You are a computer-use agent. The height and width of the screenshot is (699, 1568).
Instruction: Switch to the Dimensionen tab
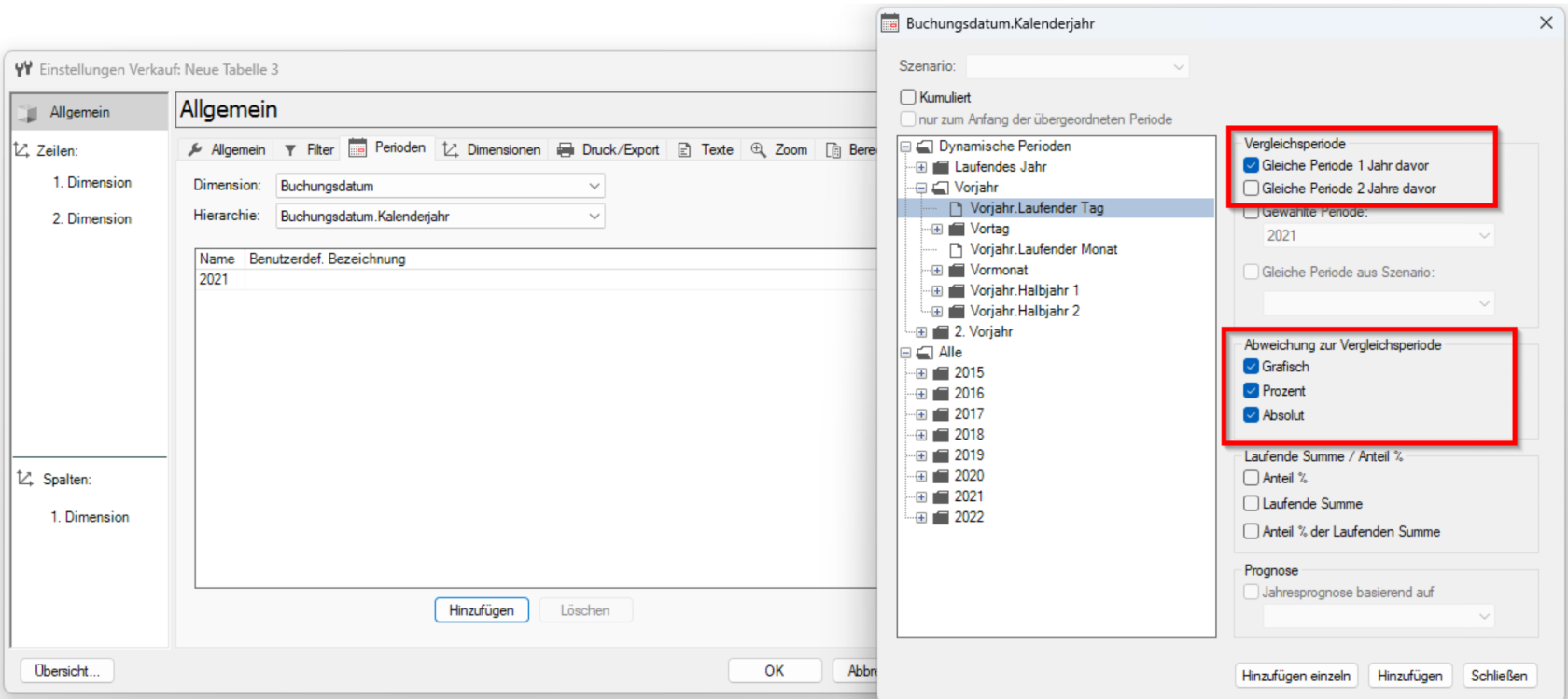492,149
